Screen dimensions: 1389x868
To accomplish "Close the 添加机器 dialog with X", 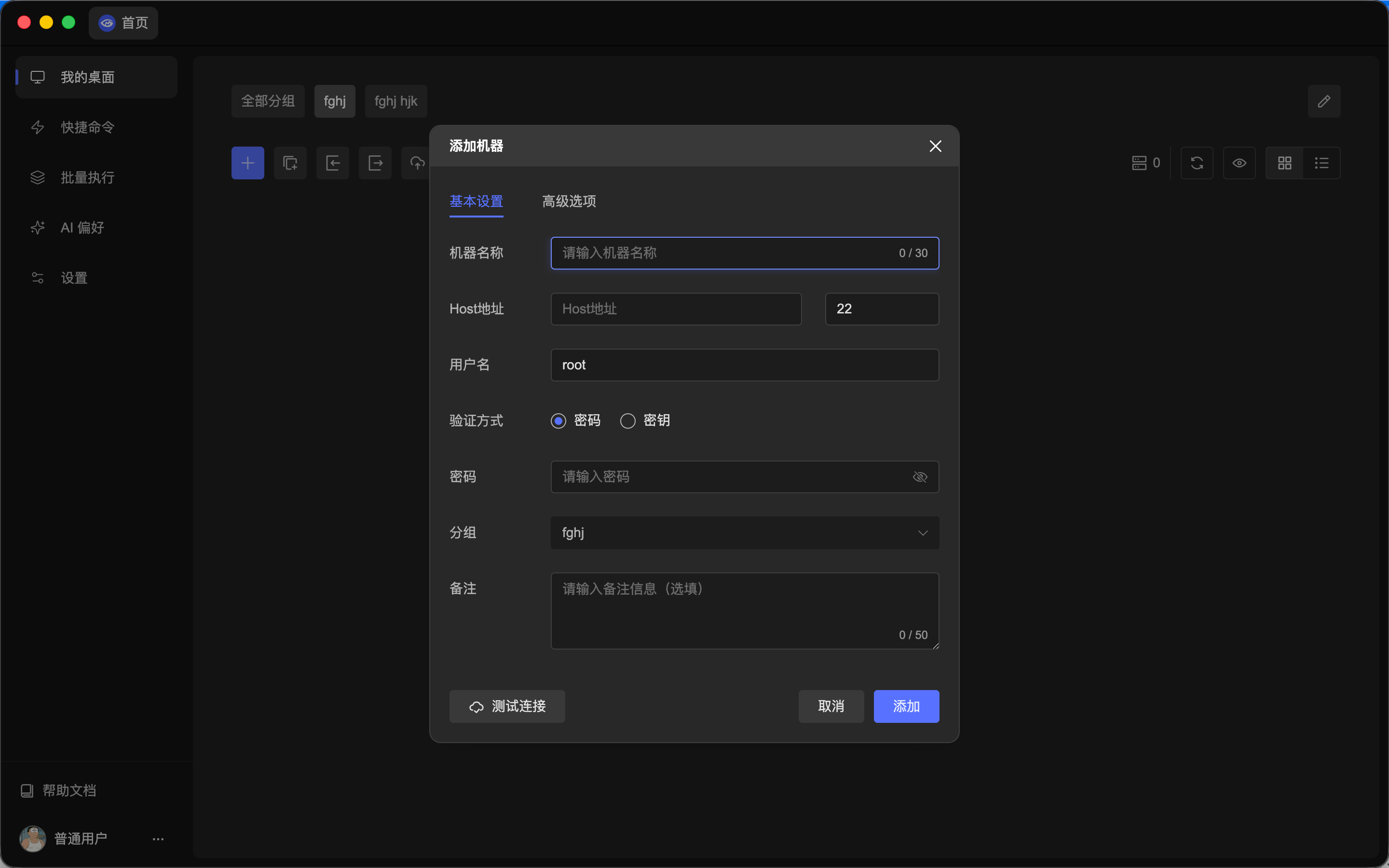I will click(936, 147).
